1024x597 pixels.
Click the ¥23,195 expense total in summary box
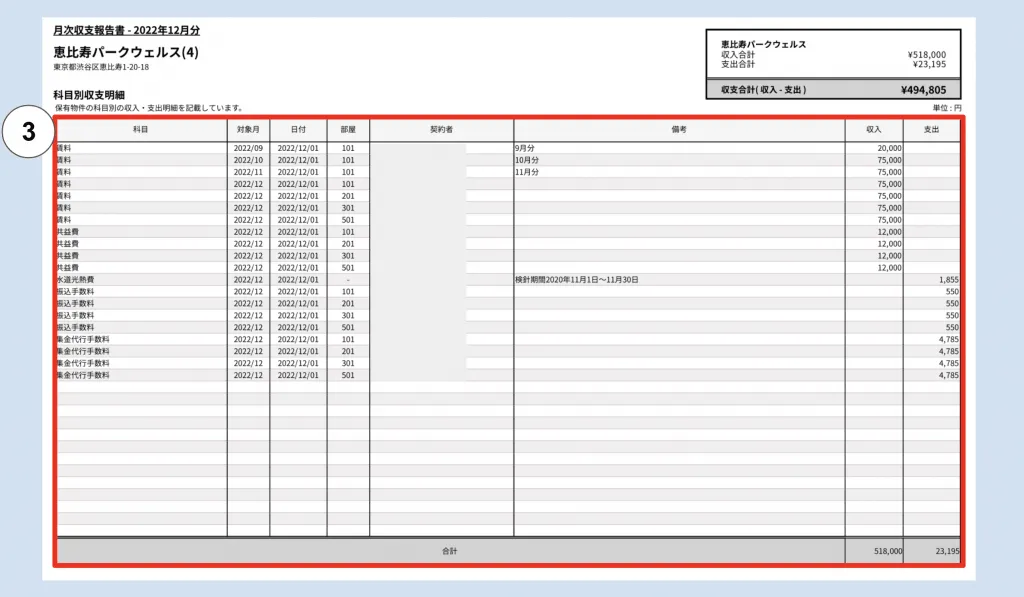(929, 64)
